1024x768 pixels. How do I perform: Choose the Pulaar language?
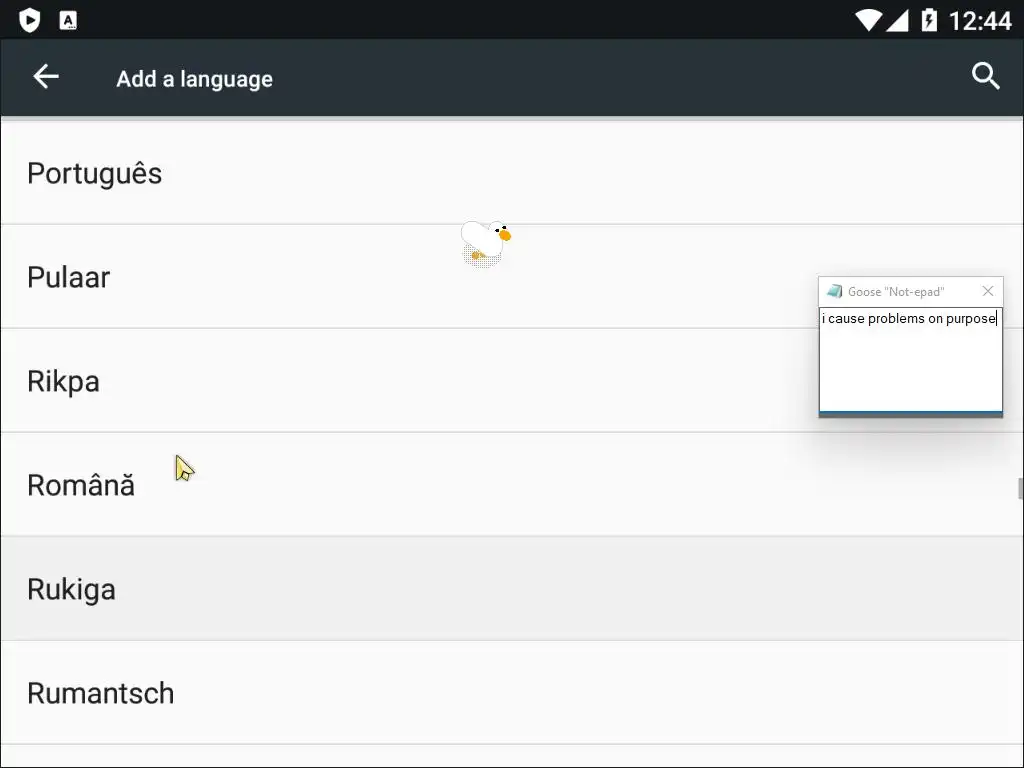coord(512,277)
